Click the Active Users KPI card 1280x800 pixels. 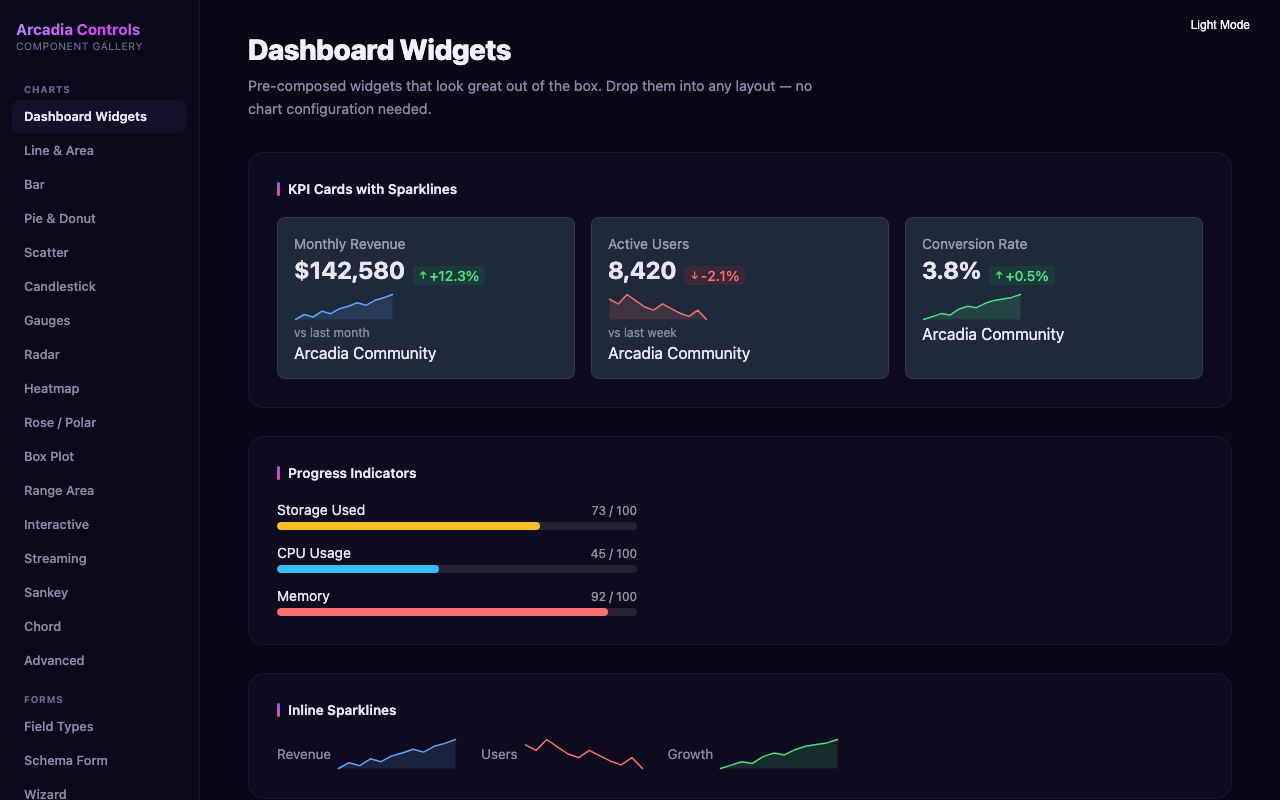[x=739, y=297]
